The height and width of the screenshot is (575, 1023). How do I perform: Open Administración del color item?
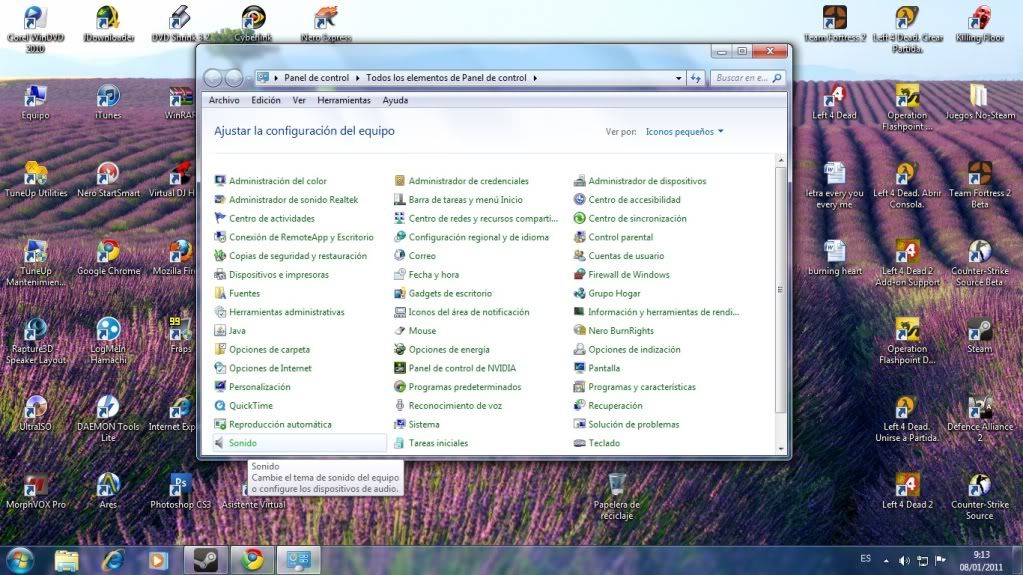coord(277,181)
